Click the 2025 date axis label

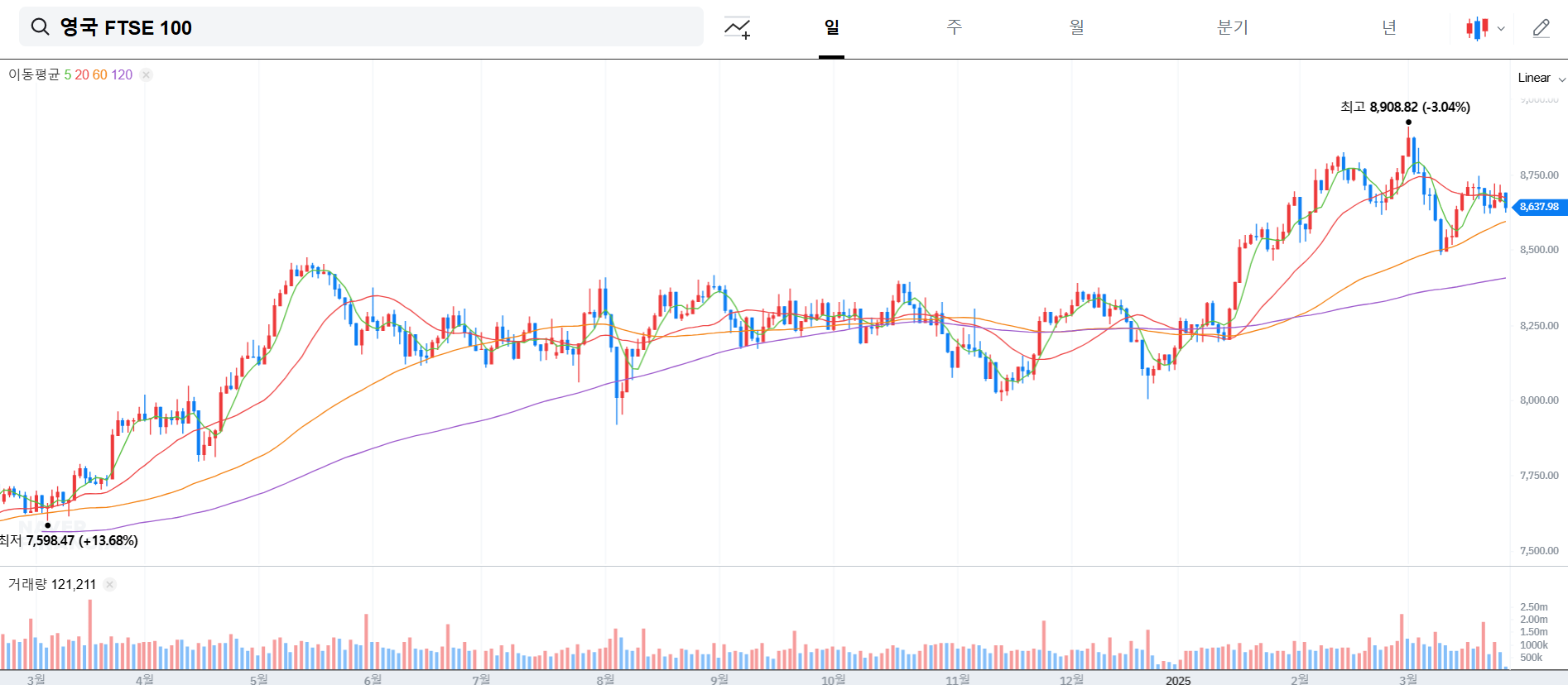click(1178, 680)
